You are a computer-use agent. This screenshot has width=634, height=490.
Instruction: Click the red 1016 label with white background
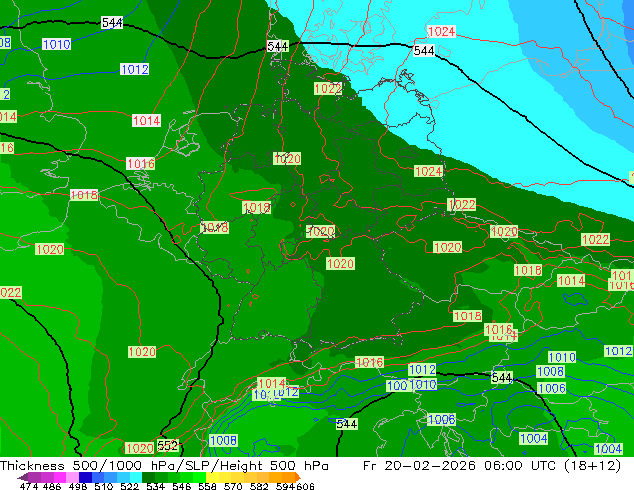141,163
